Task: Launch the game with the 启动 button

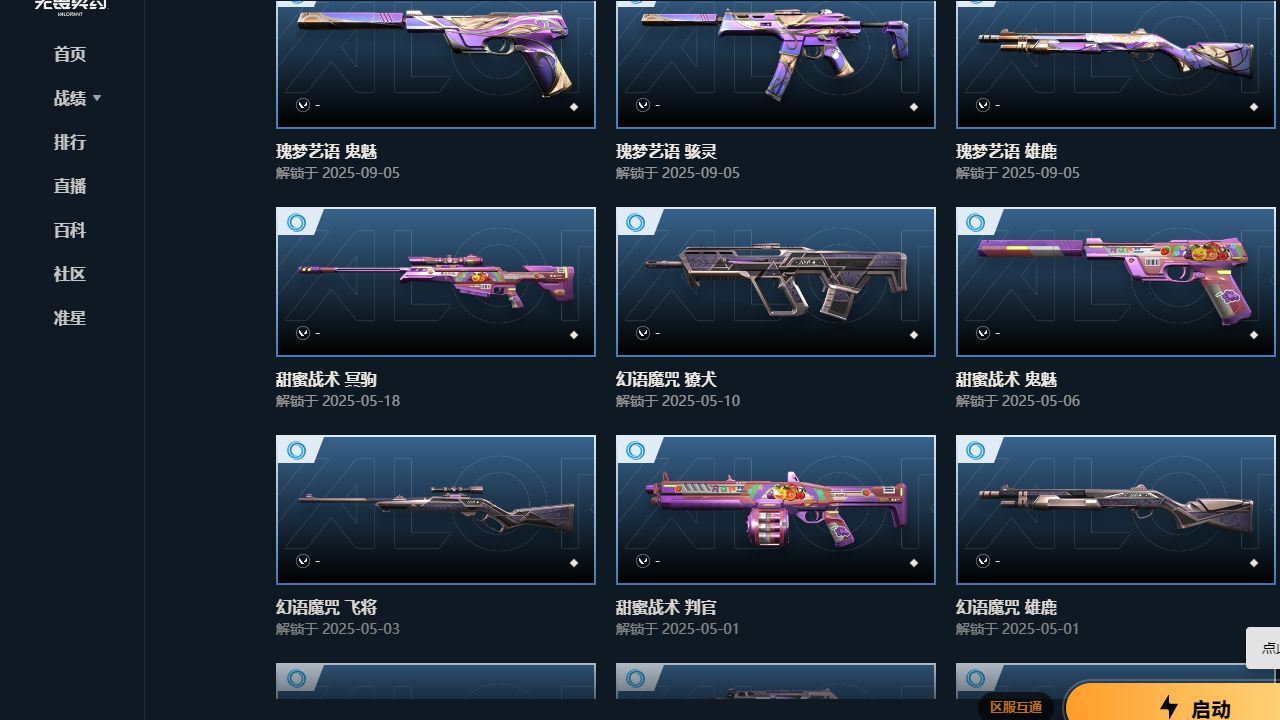Action: [1172, 702]
